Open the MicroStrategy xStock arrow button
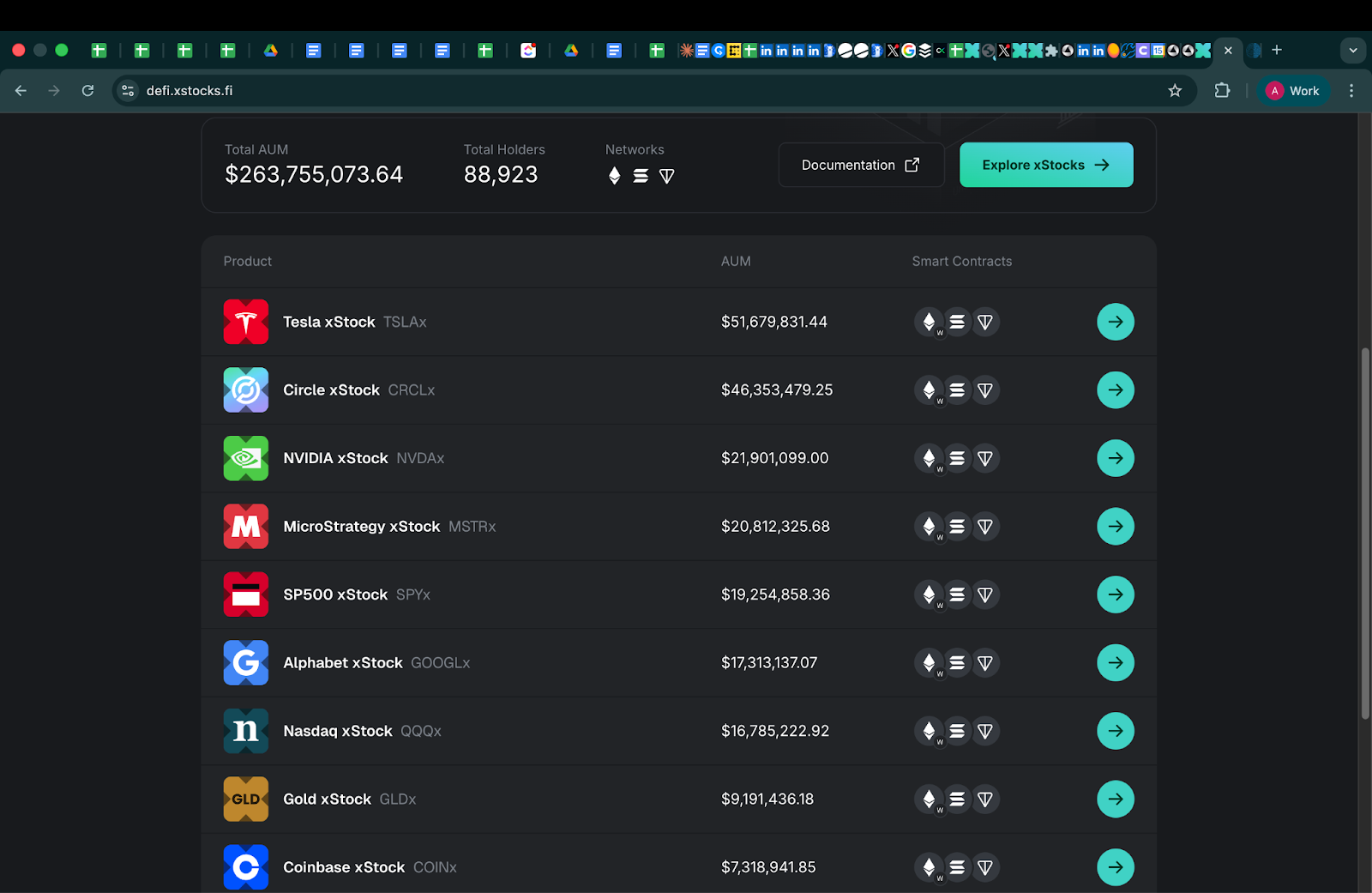Screen dimensions: 1372x893 (x=1116, y=526)
